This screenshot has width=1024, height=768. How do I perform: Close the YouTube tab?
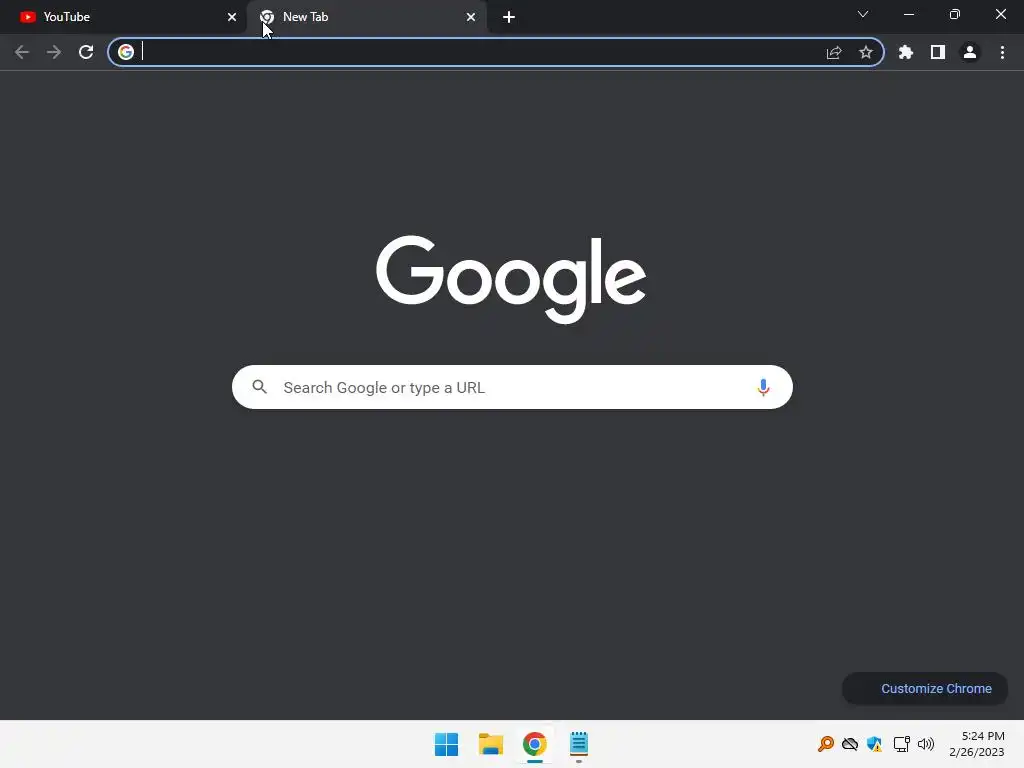[232, 17]
